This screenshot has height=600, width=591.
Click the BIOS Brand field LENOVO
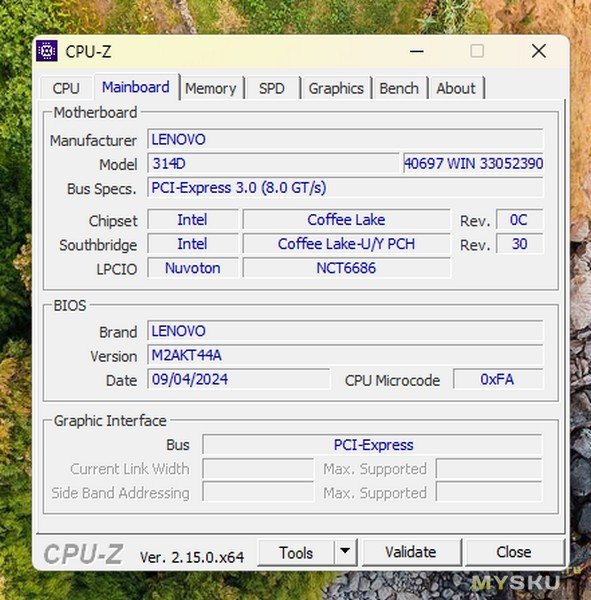click(x=345, y=331)
